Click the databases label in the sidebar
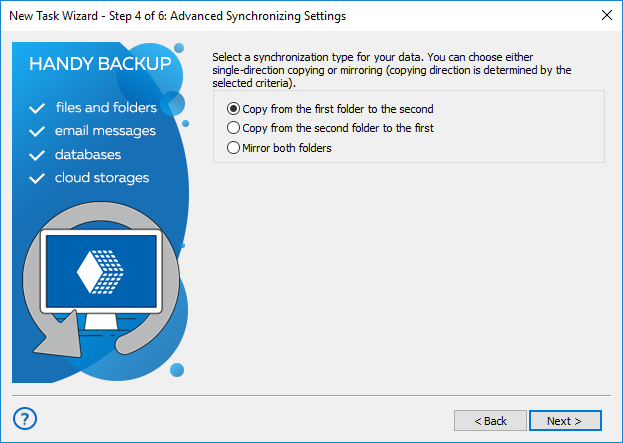The height and width of the screenshot is (443, 623). pyautogui.click(x=88, y=154)
